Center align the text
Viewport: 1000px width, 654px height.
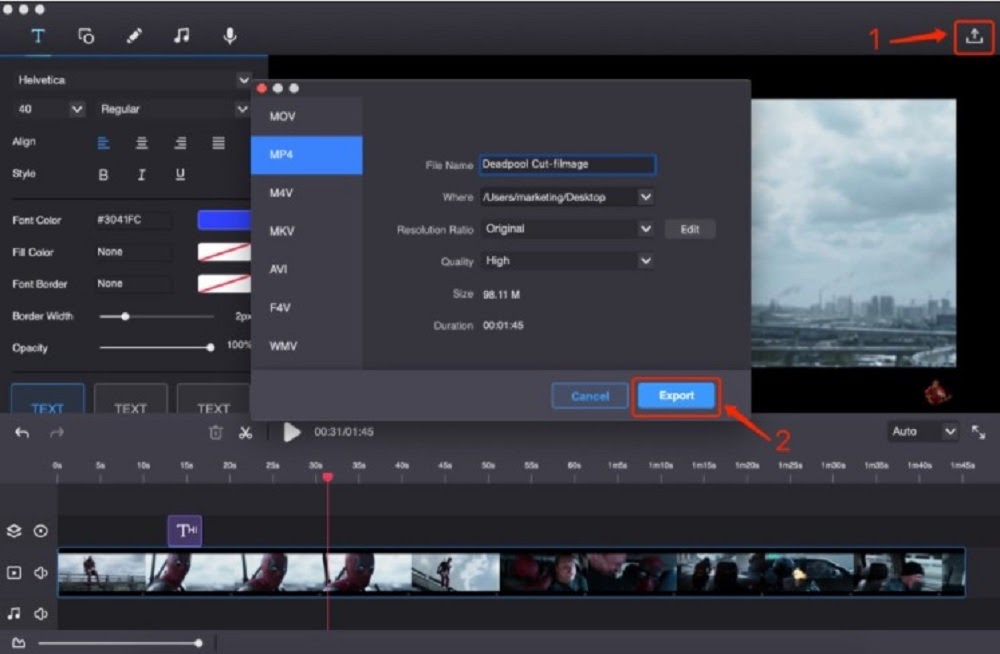(142, 142)
